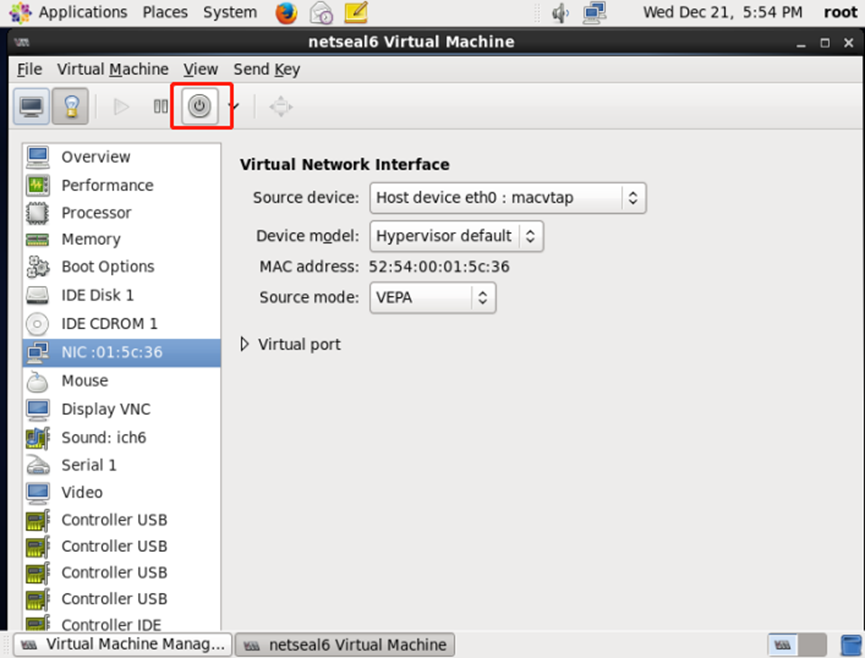The image size is (865, 658).
Task: Click netseal6 Virtual Machine taskbar button
Action: (x=345, y=644)
